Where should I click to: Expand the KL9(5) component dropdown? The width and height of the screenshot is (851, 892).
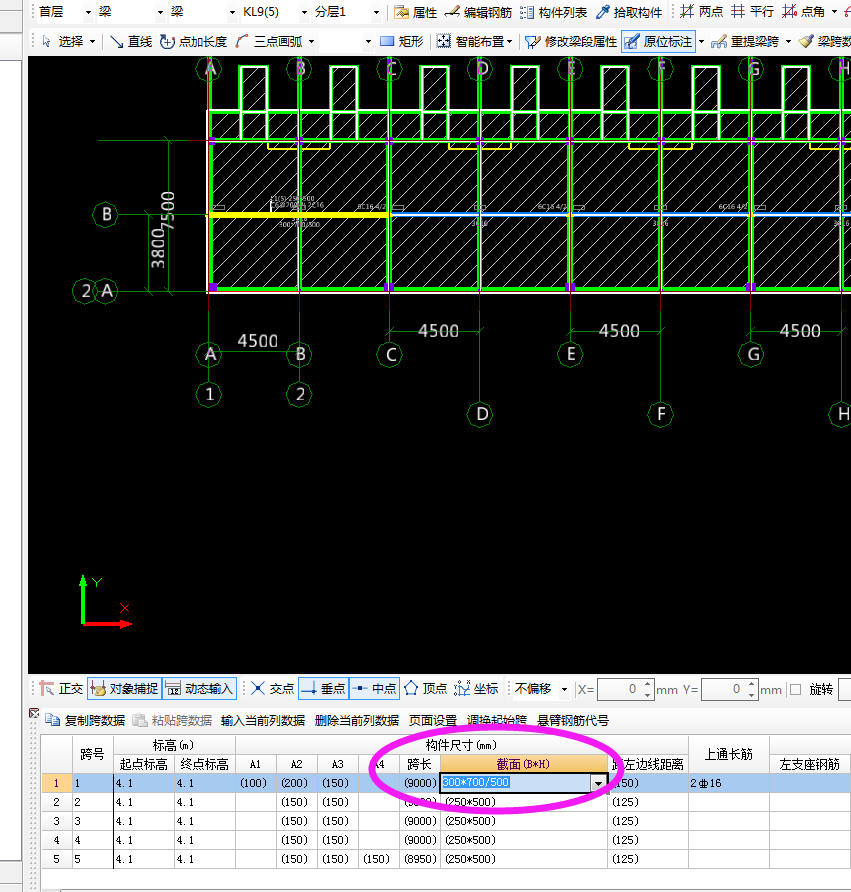click(x=305, y=12)
